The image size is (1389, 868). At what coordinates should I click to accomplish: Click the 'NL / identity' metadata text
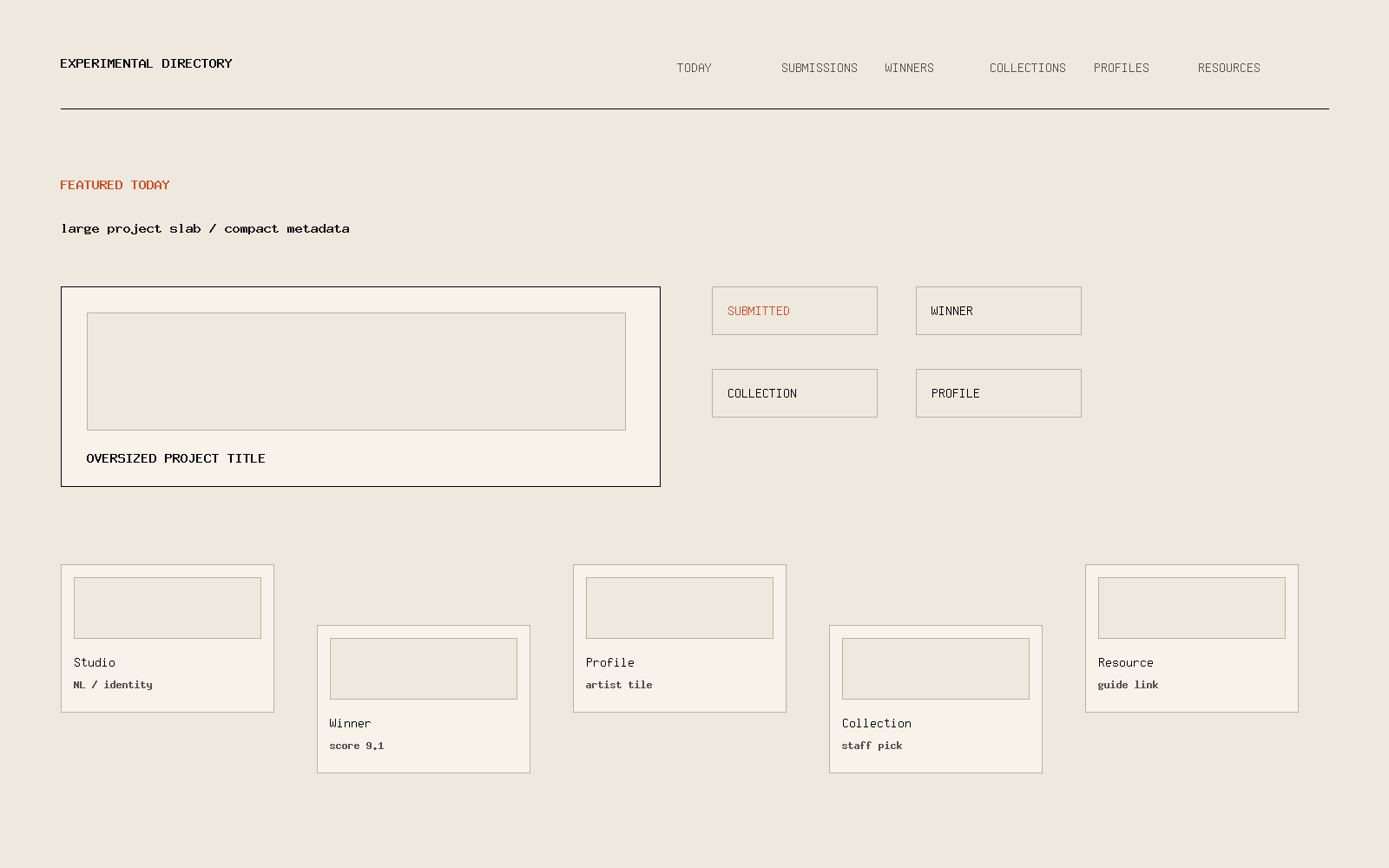click(x=113, y=685)
